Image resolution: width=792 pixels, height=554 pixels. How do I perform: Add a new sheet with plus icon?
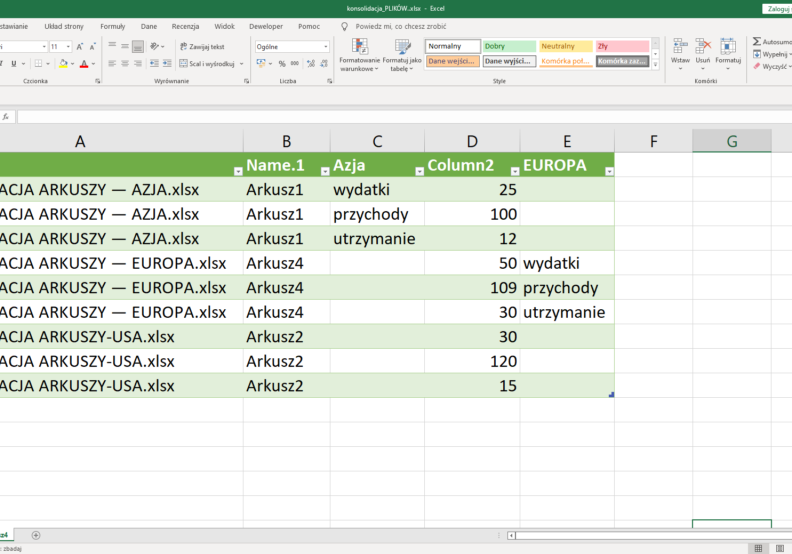(x=36, y=535)
